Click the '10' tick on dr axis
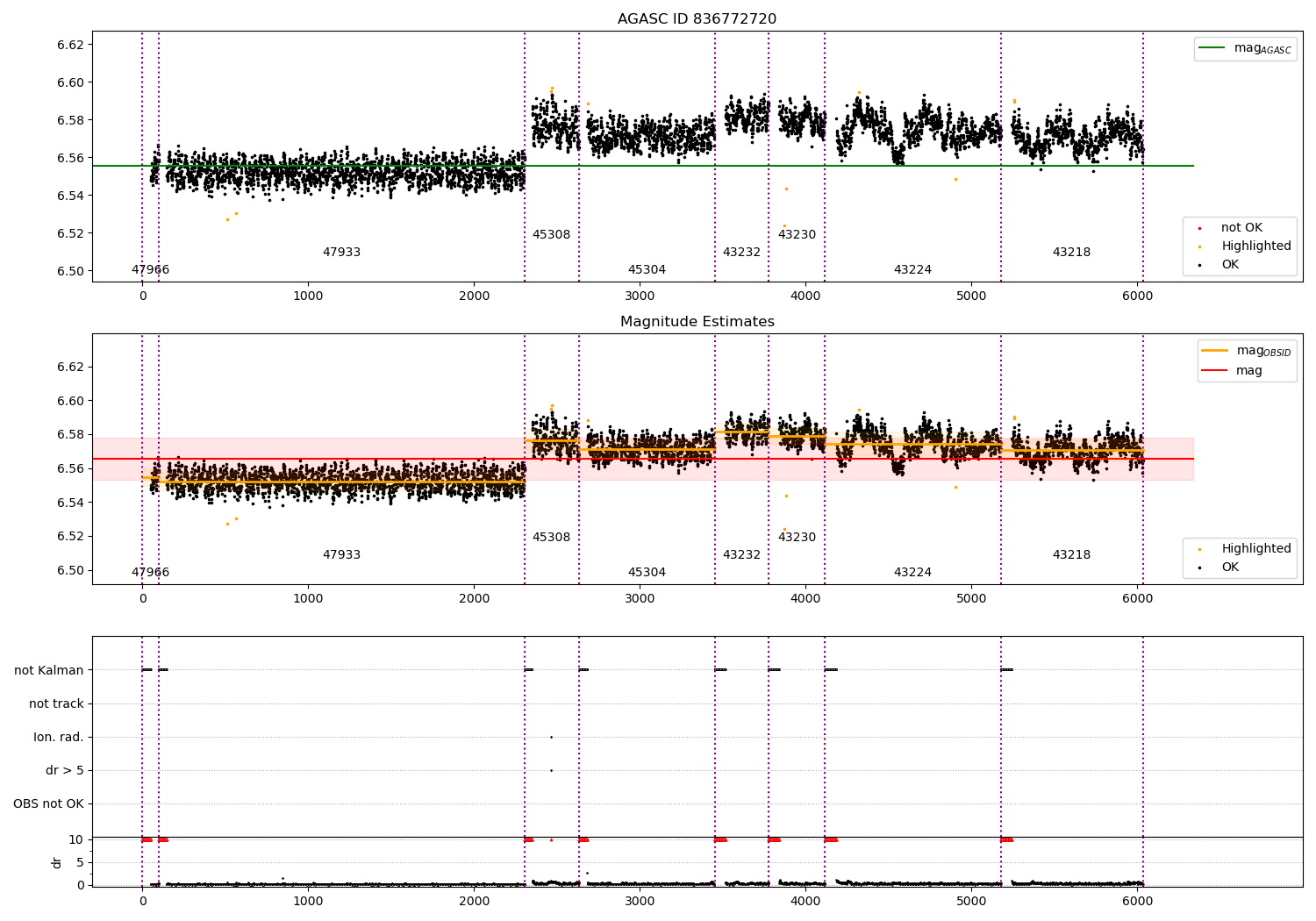 pyautogui.click(x=77, y=840)
